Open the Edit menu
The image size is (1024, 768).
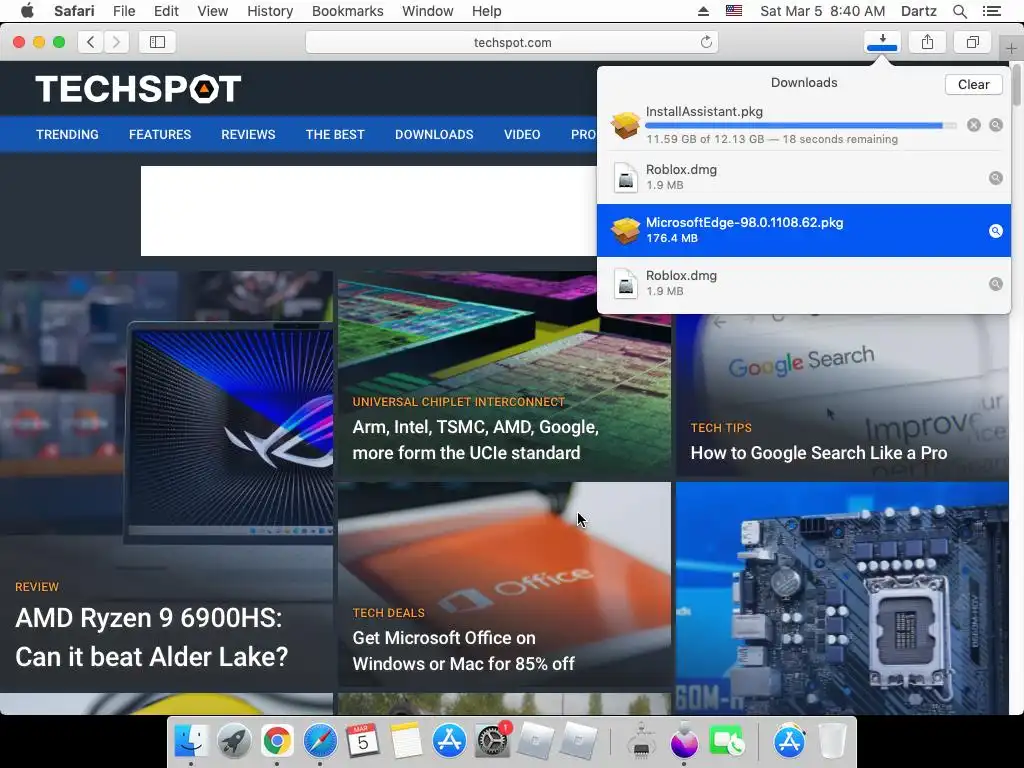pyautogui.click(x=166, y=11)
